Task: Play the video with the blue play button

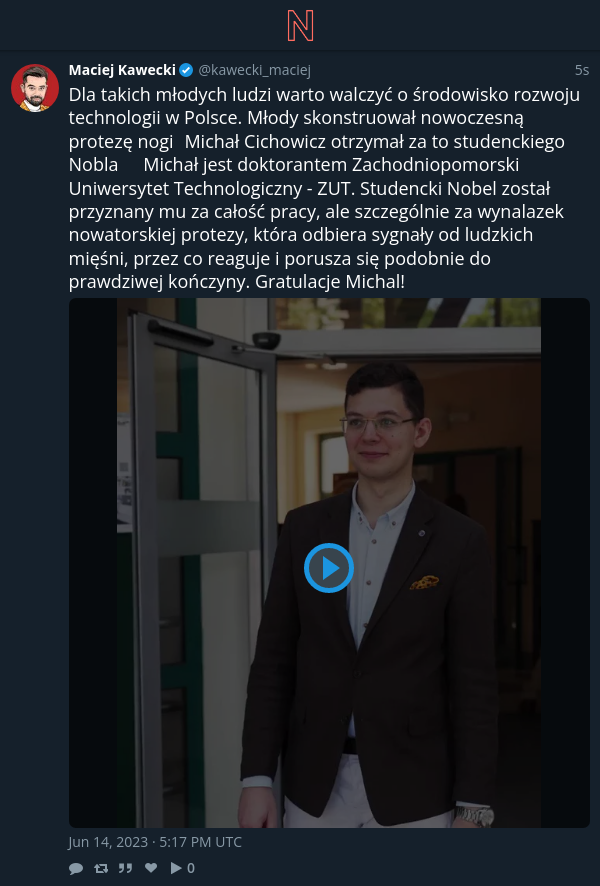Action: [x=329, y=568]
